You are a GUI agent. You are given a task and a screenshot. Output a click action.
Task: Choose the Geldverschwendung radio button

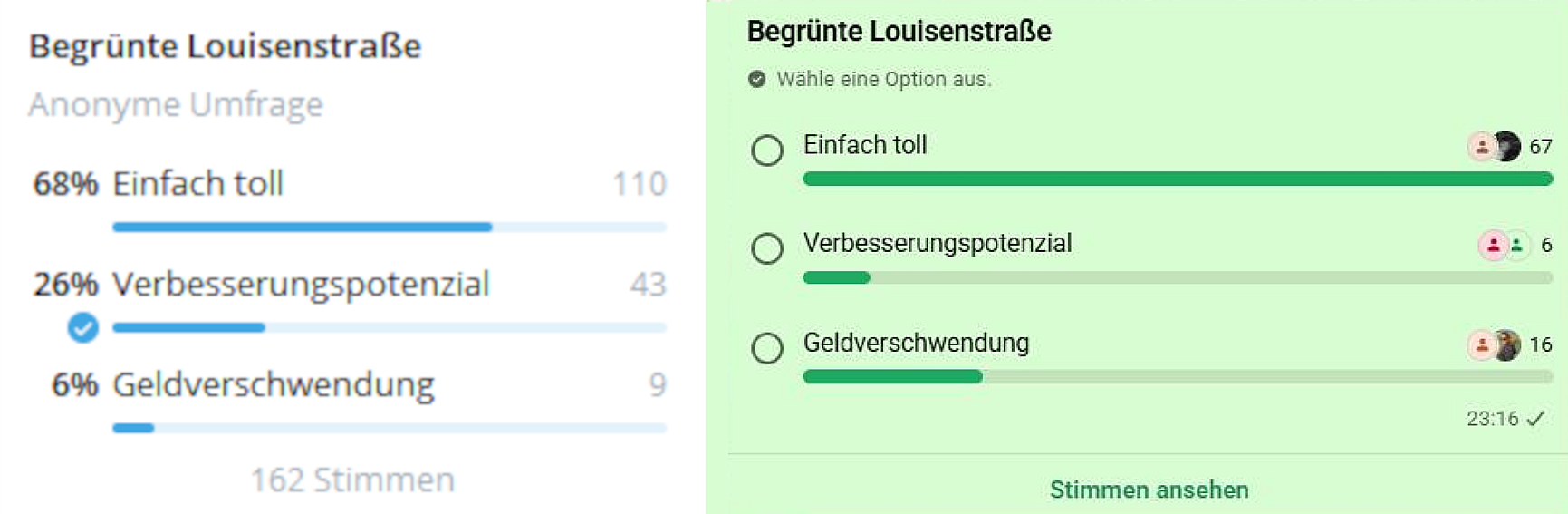pyautogui.click(x=767, y=347)
